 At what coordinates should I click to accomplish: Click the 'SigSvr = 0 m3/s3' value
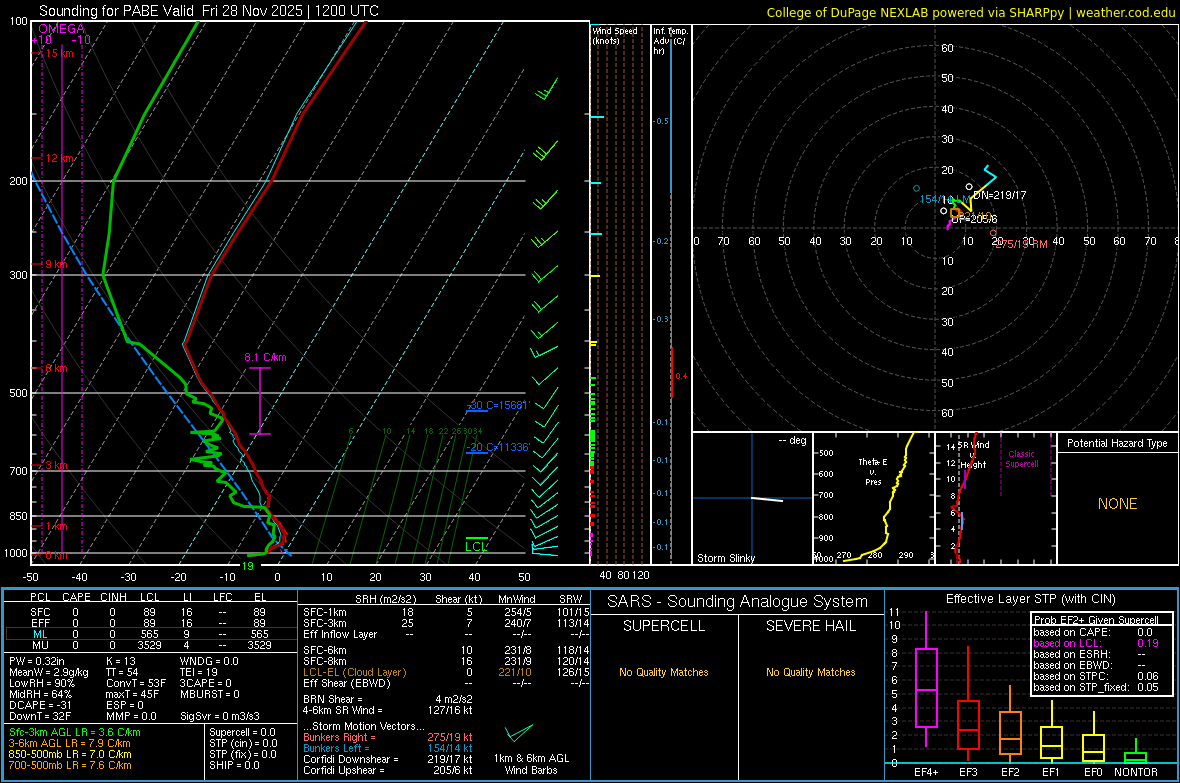coord(220,717)
